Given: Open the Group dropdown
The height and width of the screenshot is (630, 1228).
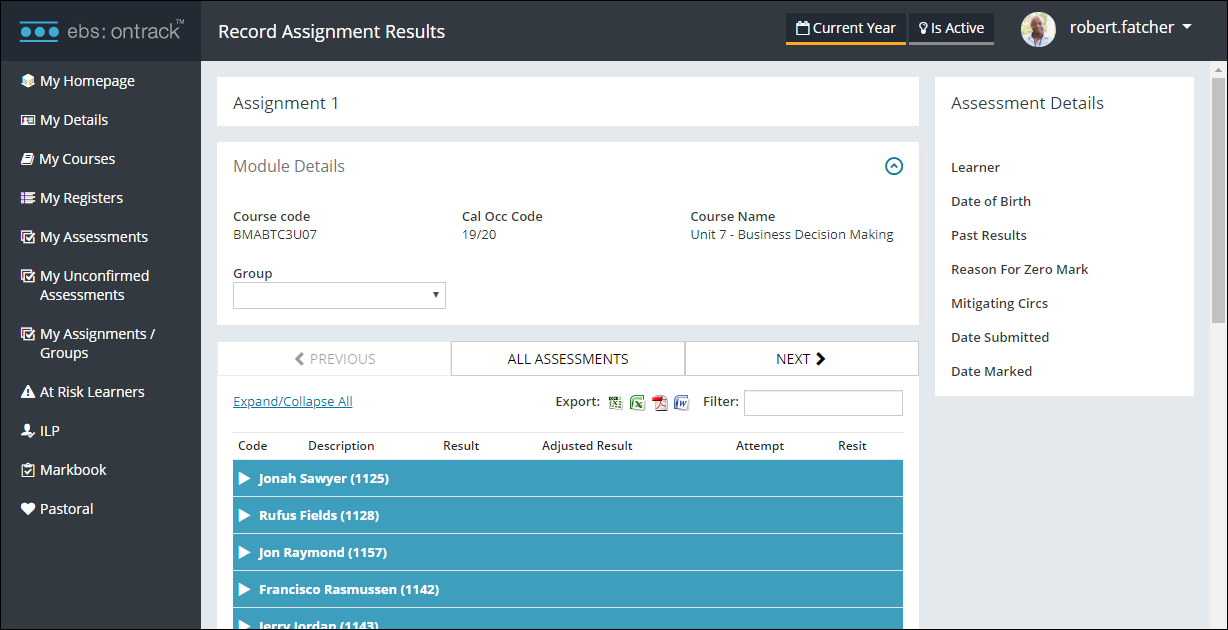Looking at the screenshot, I should [x=338, y=295].
